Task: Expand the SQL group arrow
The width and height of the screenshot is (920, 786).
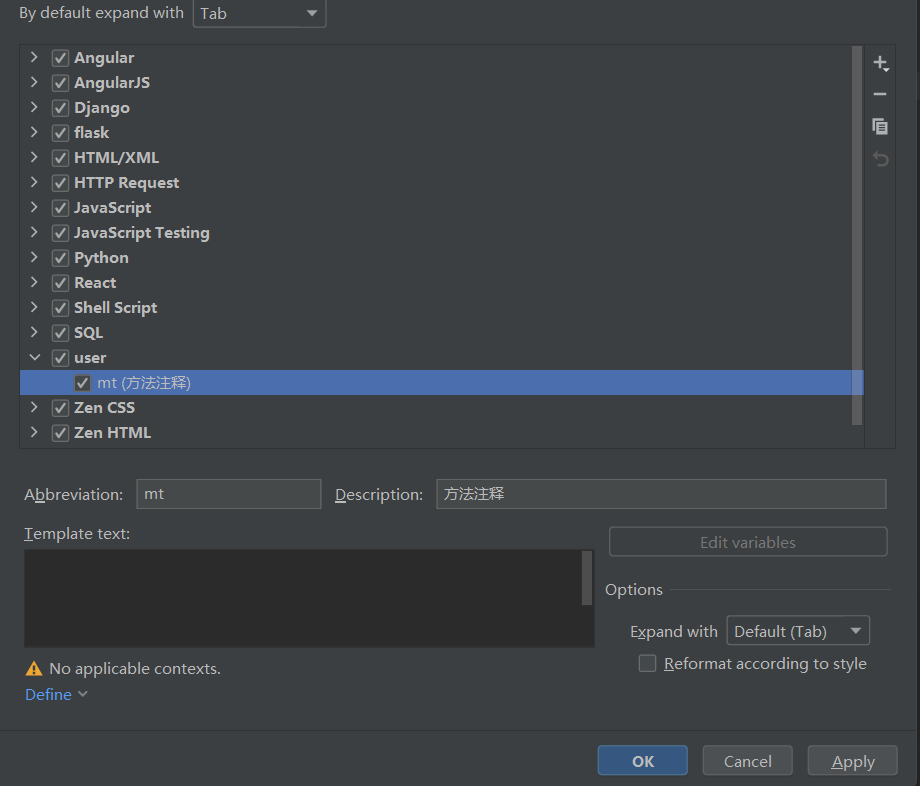Action: [34, 332]
